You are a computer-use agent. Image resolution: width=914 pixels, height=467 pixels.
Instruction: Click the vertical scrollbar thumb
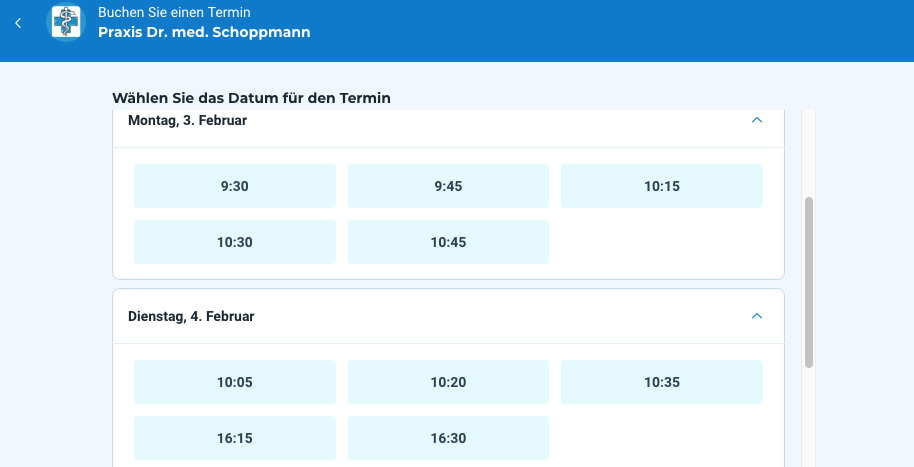pos(809,281)
